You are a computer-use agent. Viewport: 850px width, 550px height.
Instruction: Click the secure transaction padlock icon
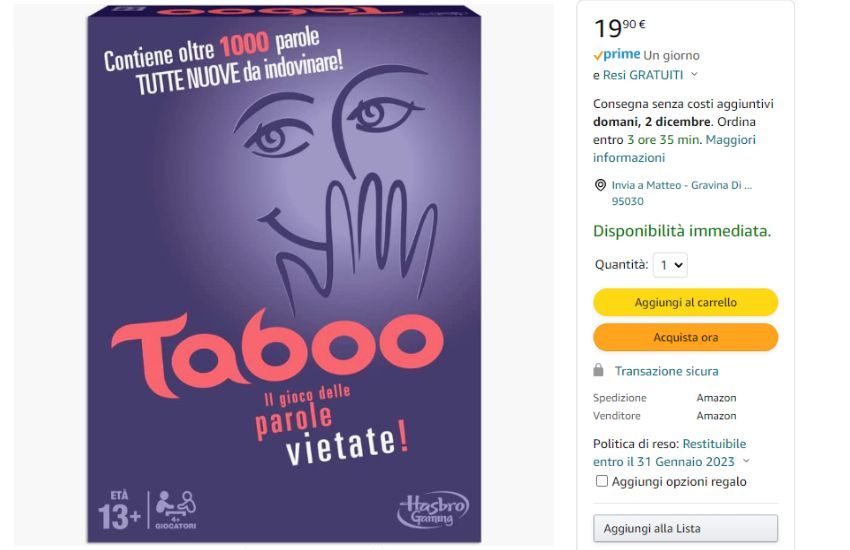pos(599,370)
